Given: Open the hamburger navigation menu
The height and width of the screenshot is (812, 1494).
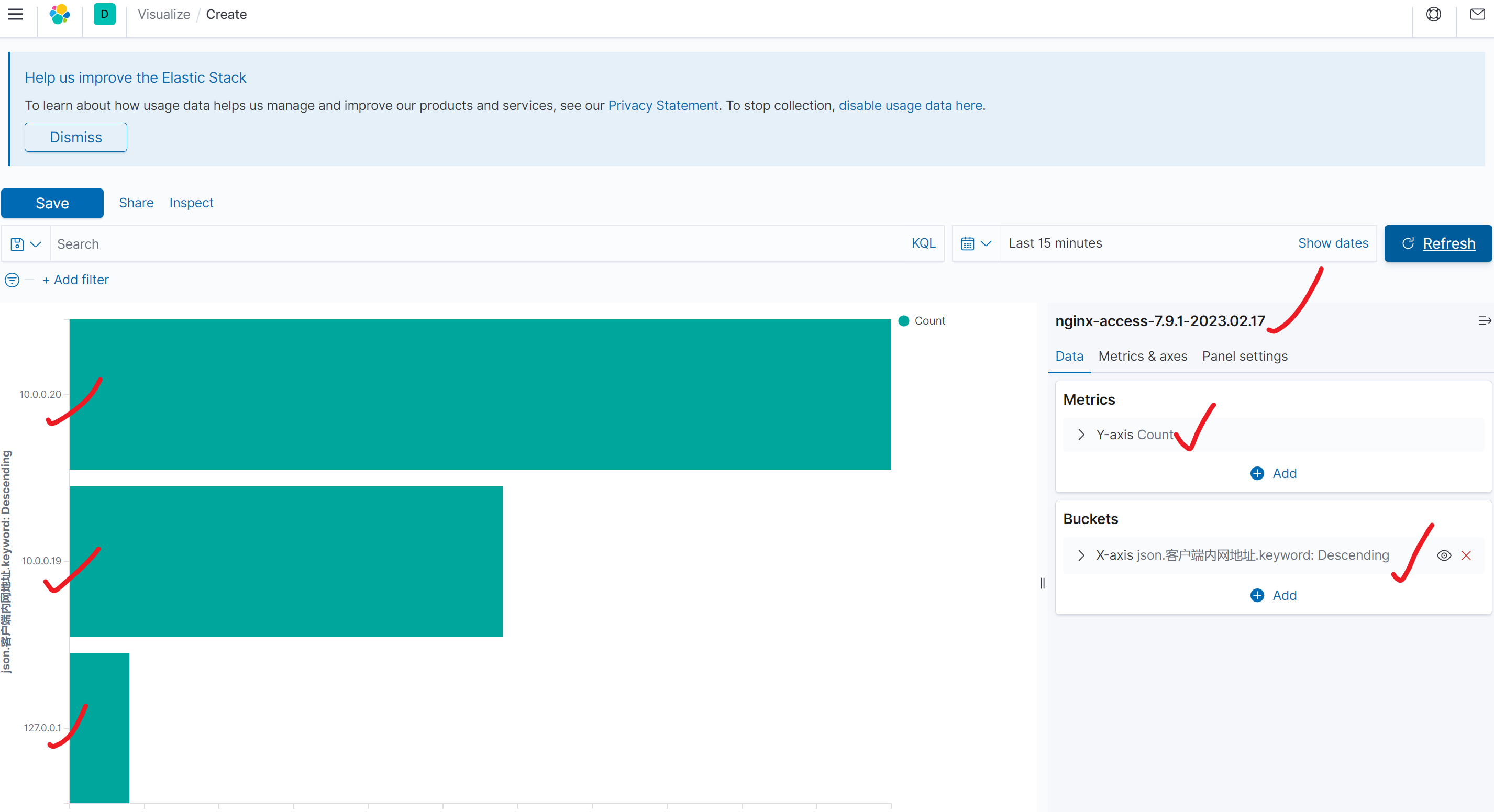Looking at the screenshot, I should pyautogui.click(x=16, y=15).
